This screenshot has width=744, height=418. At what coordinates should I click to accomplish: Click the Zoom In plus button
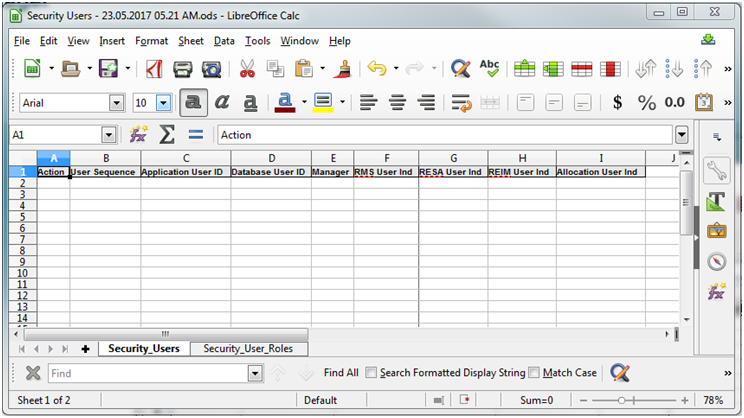(x=685, y=401)
